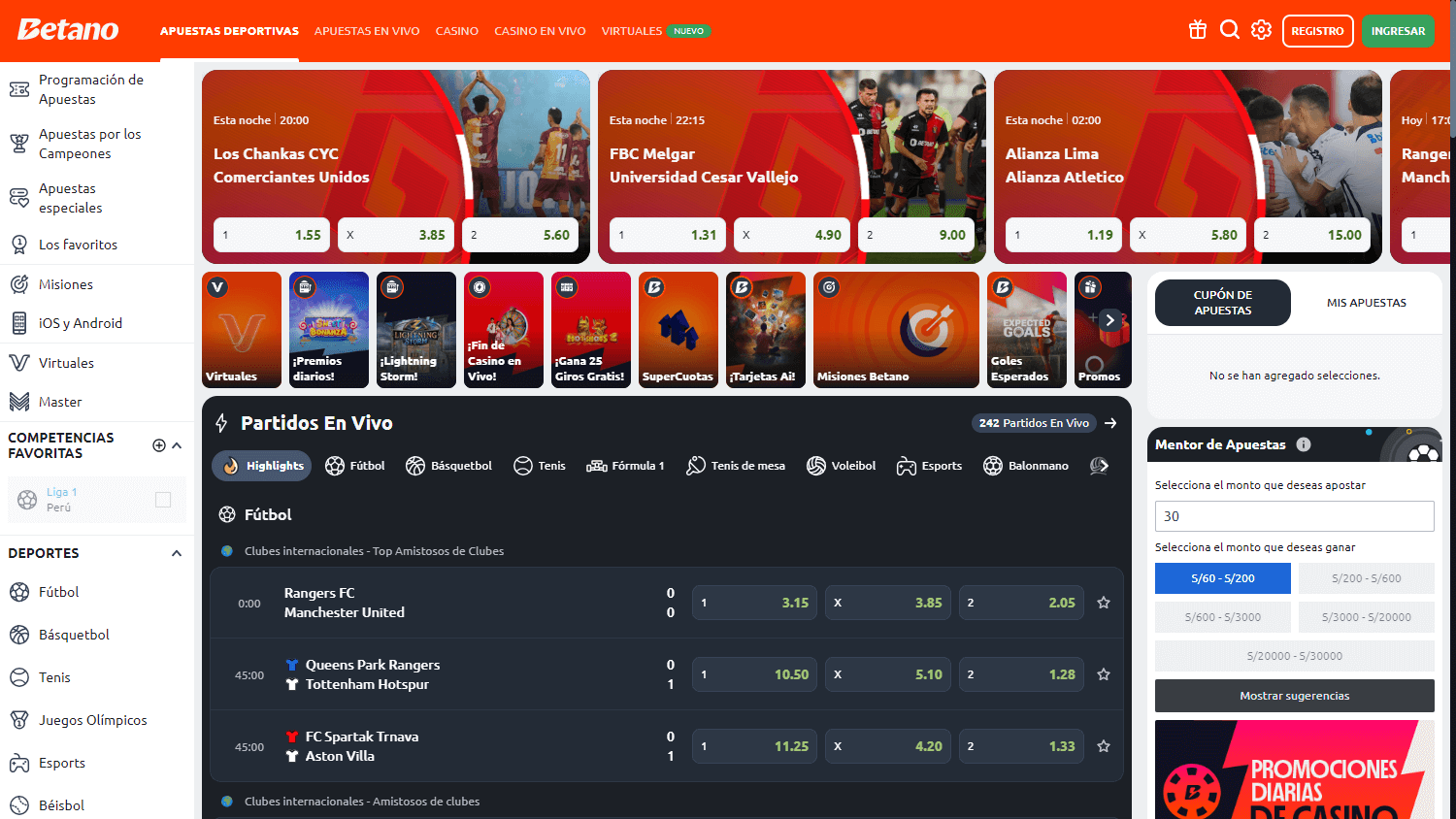
Task: Favorite the Rangers FC match star
Action: (x=1104, y=603)
